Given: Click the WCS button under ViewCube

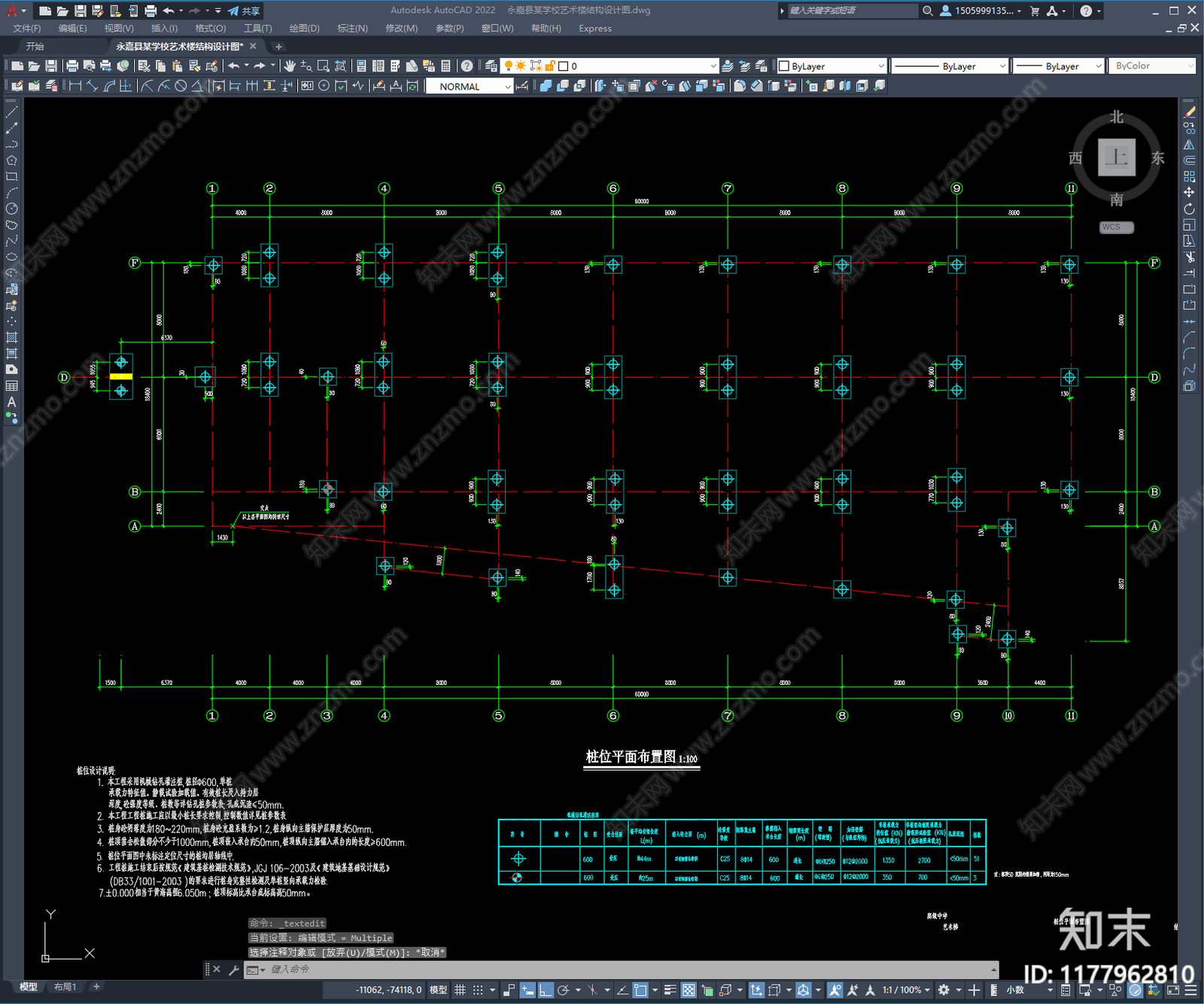Looking at the screenshot, I should click(x=1116, y=227).
